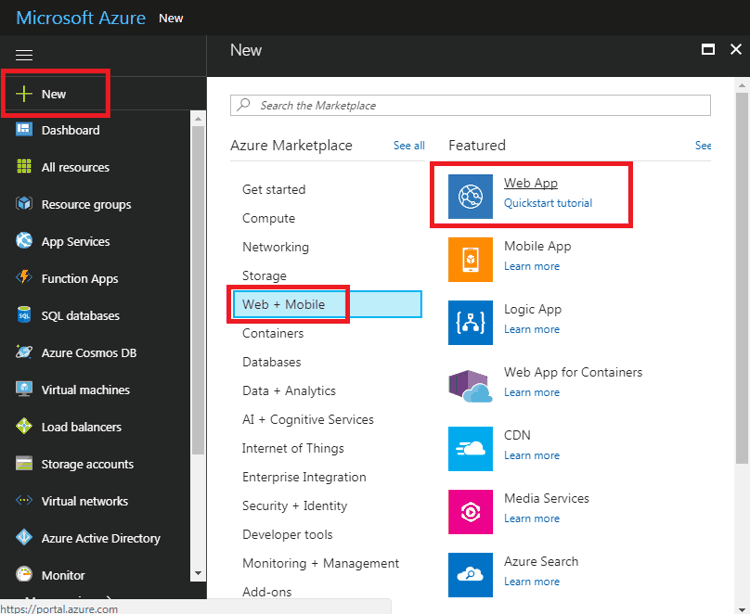Screen dimensions: 750x614
Task: Click the green plus New icon
Action: tap(24, 94)
